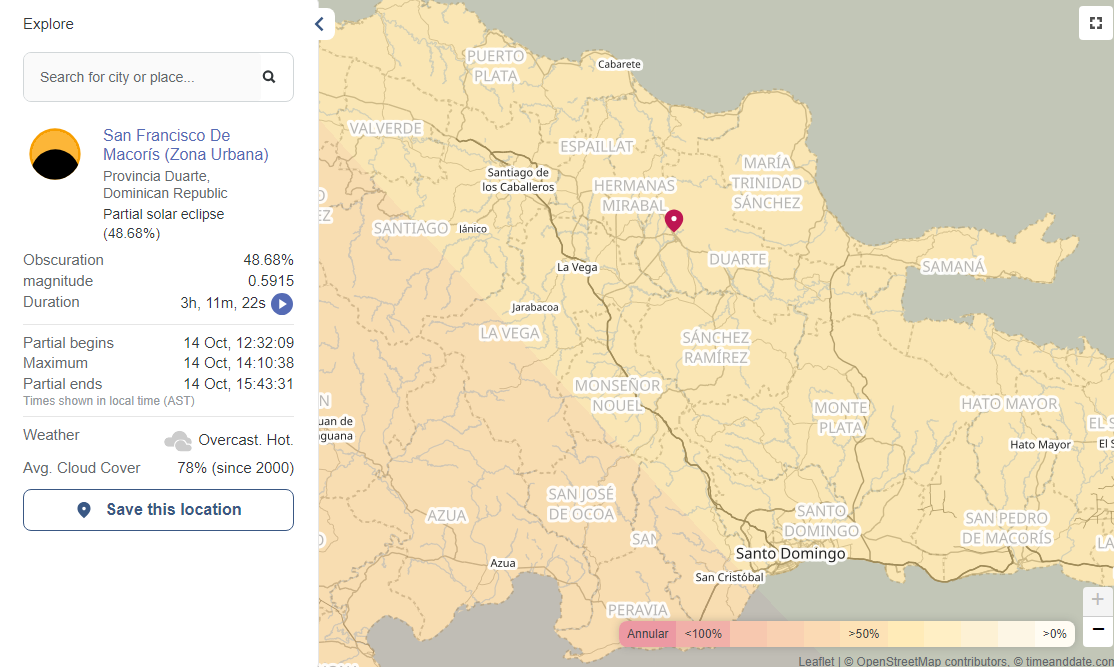Play the eclipse duration animation
1114x667 pixels.
click(x=282, y=303)
